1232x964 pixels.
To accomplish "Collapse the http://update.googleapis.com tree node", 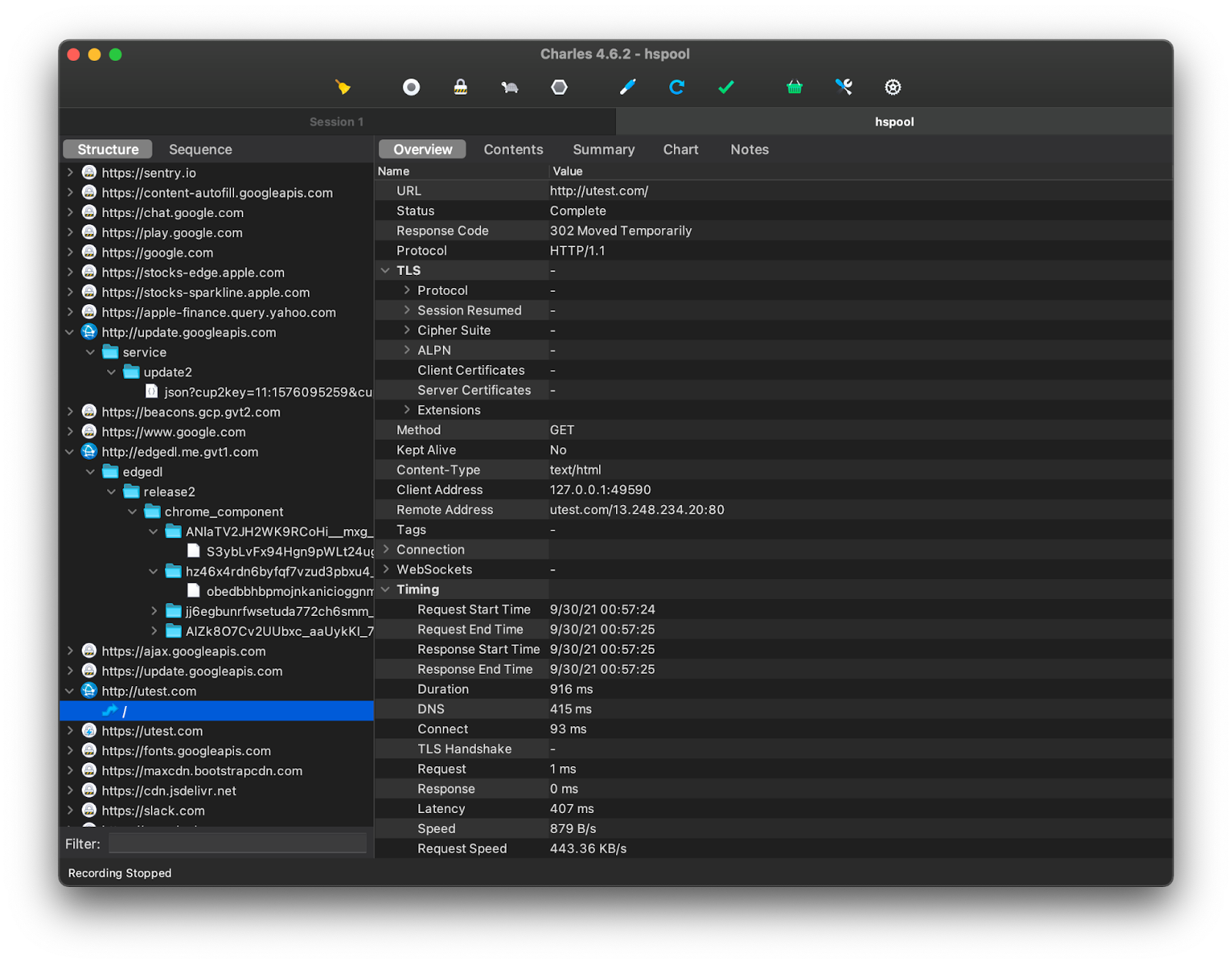I will (69, 332).
